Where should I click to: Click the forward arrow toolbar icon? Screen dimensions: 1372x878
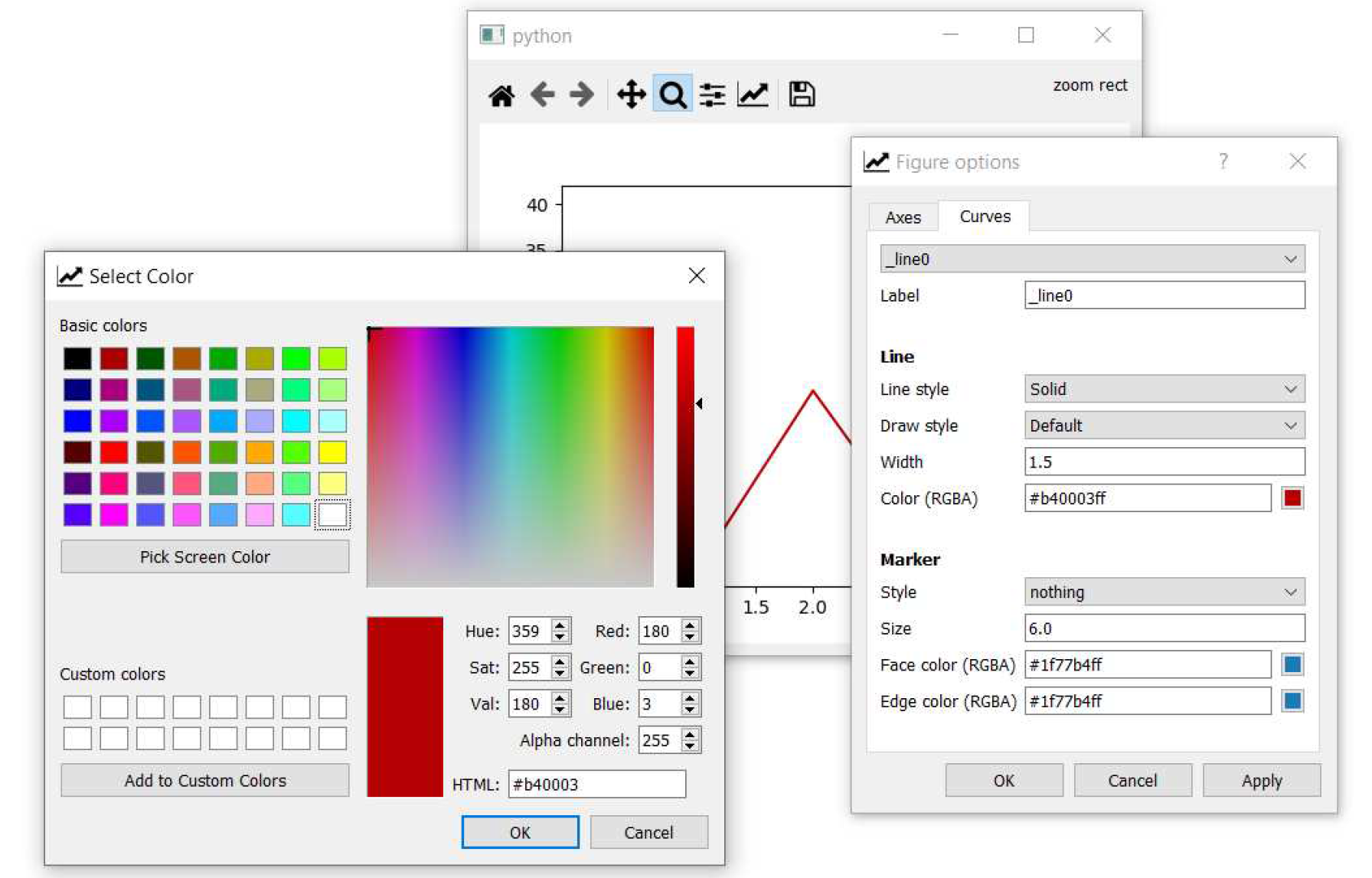pyautogui.click(x=582, y=95)
